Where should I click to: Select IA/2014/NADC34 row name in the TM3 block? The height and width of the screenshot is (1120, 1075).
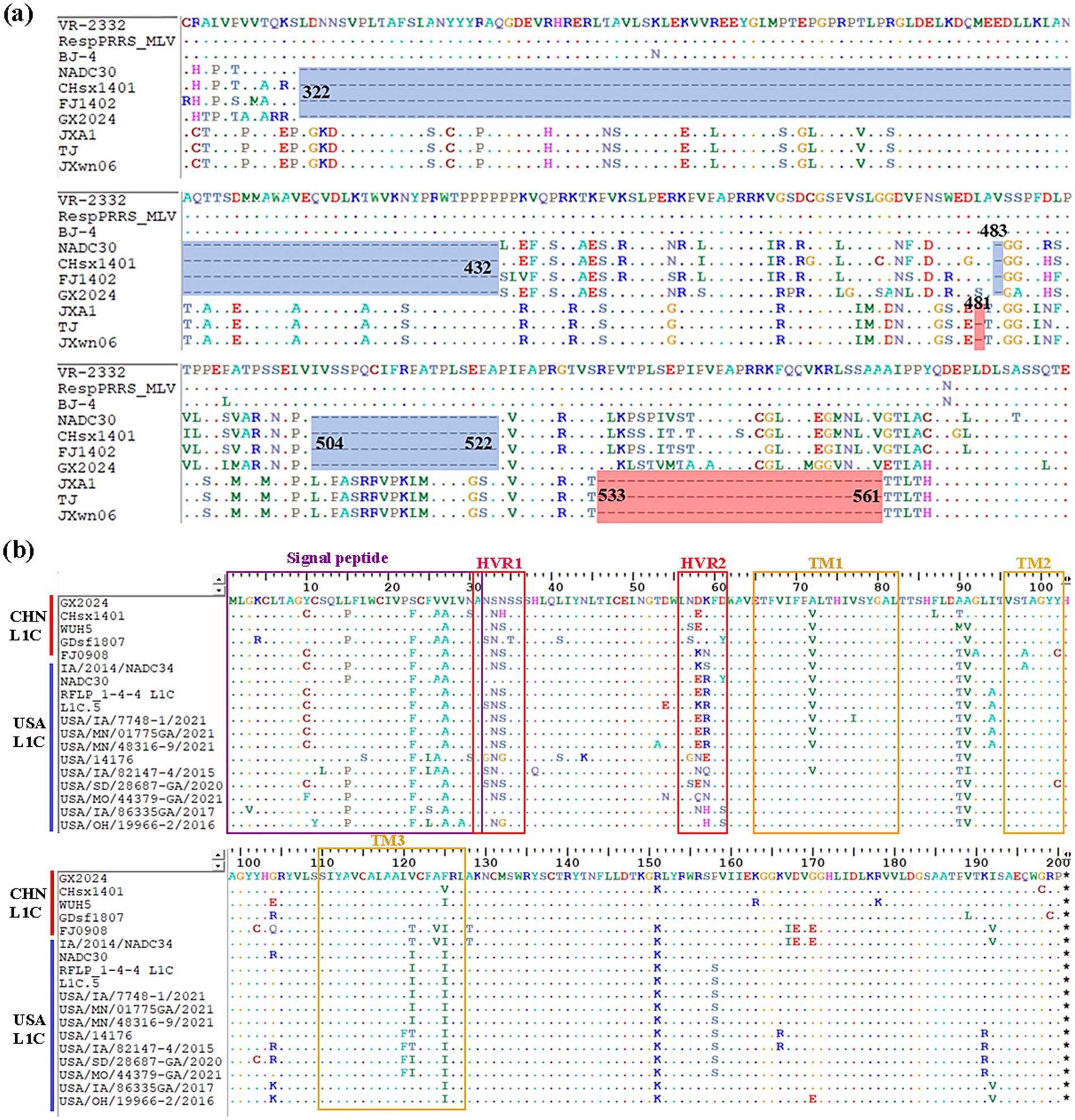[116, 944]
